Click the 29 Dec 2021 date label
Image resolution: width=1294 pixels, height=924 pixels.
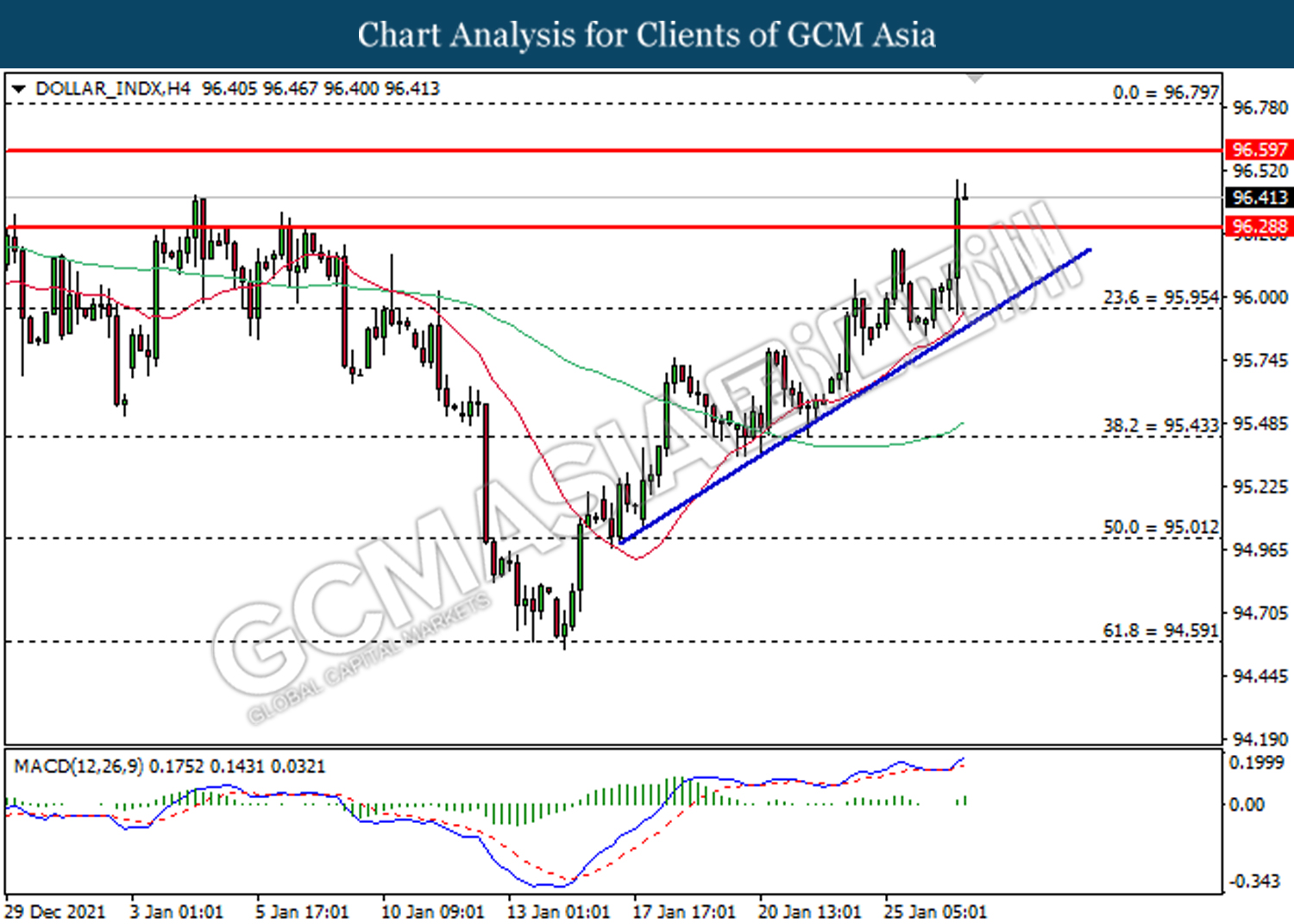pyautogui.click(x=55, y=912)
